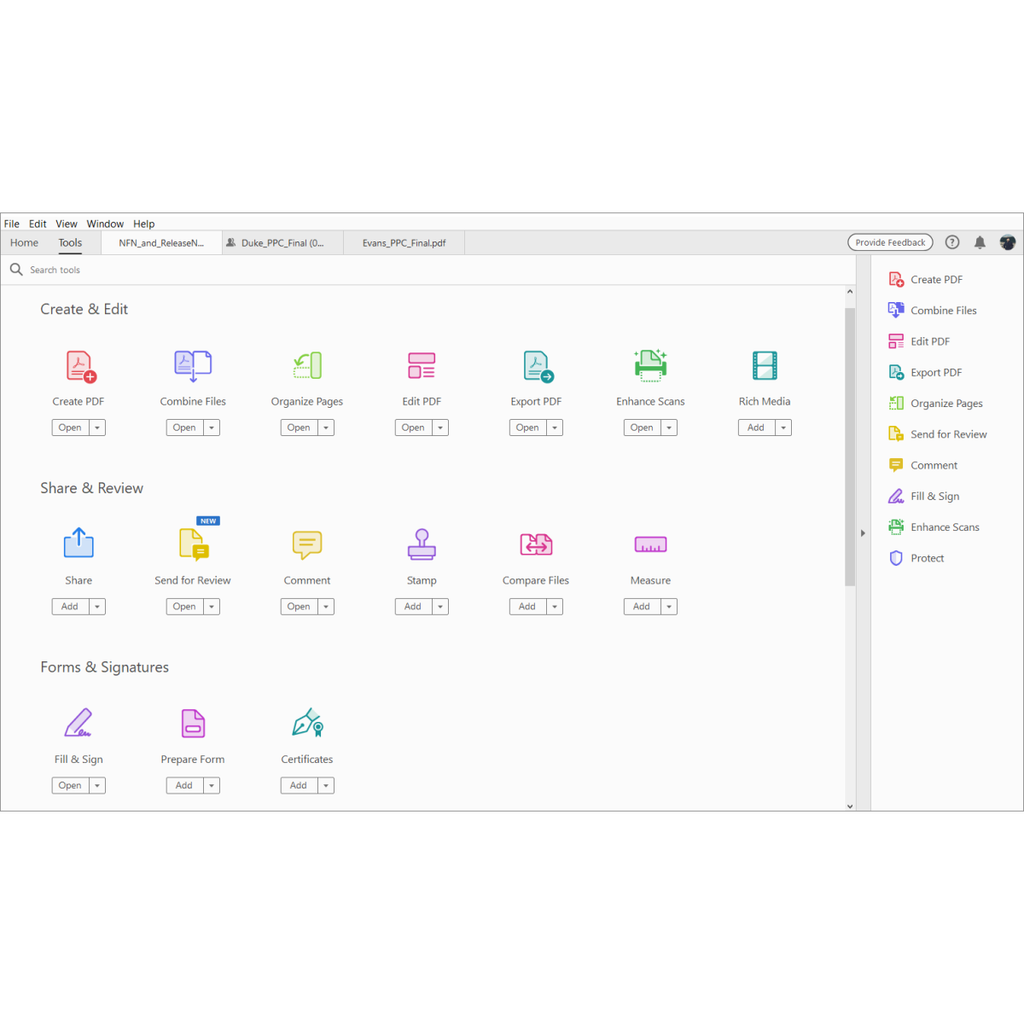1024x1024 pixels.
Task: Click the notification bell icon
Action: click(x=980, y=242)
